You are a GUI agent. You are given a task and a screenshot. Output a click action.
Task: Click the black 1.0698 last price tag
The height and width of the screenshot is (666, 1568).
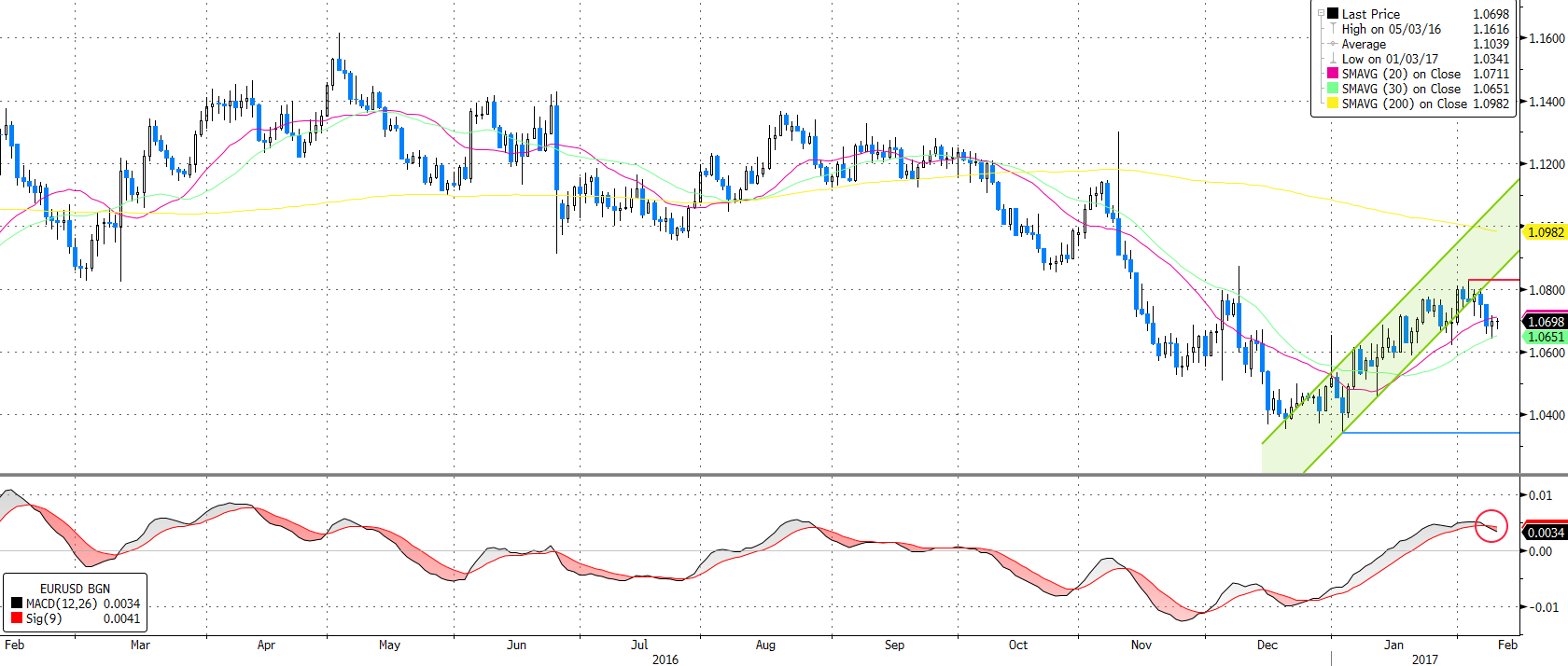(x=1546, y=322)
